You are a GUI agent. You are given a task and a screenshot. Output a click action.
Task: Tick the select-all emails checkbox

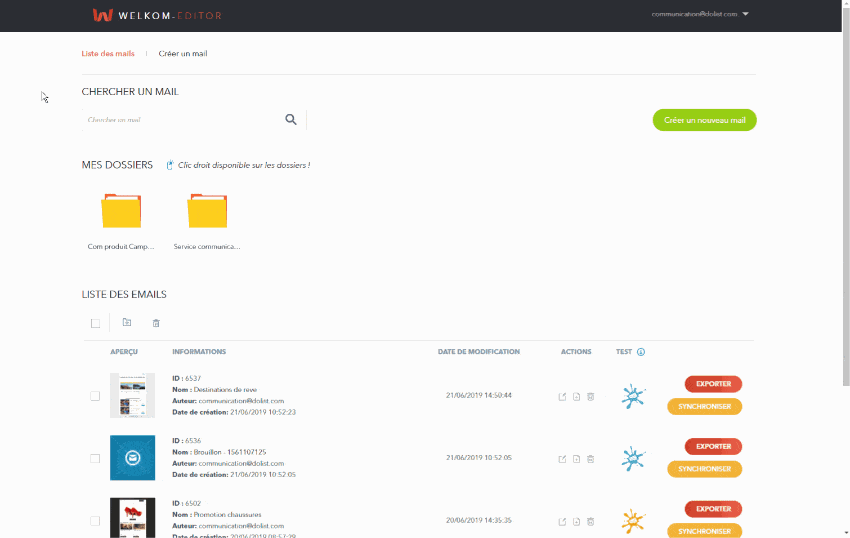[x=95, y=323]
